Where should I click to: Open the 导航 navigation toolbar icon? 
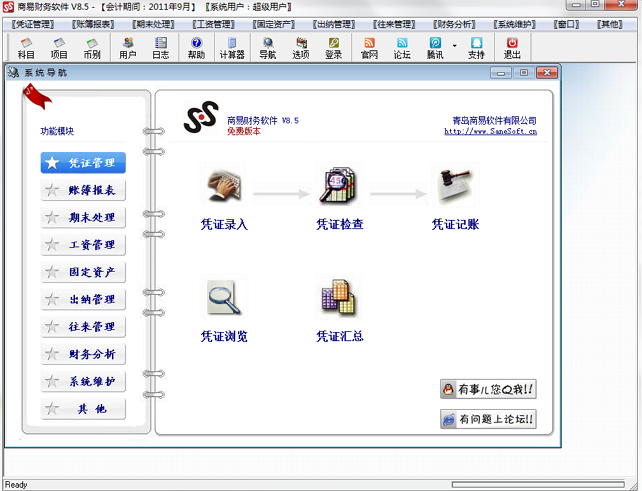click(x=268, y=48)
